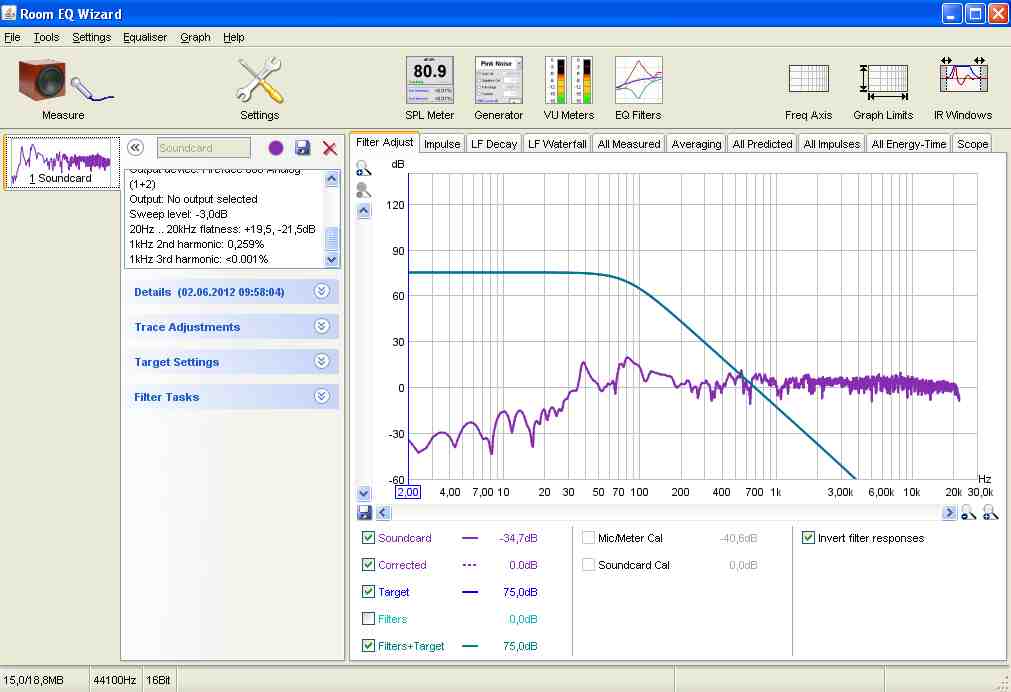Image resolution: width=1011 pixels, height=692 pixels.
Task: Click the last magnifier icon under frequency axis
Action: (x=990, y=513)
